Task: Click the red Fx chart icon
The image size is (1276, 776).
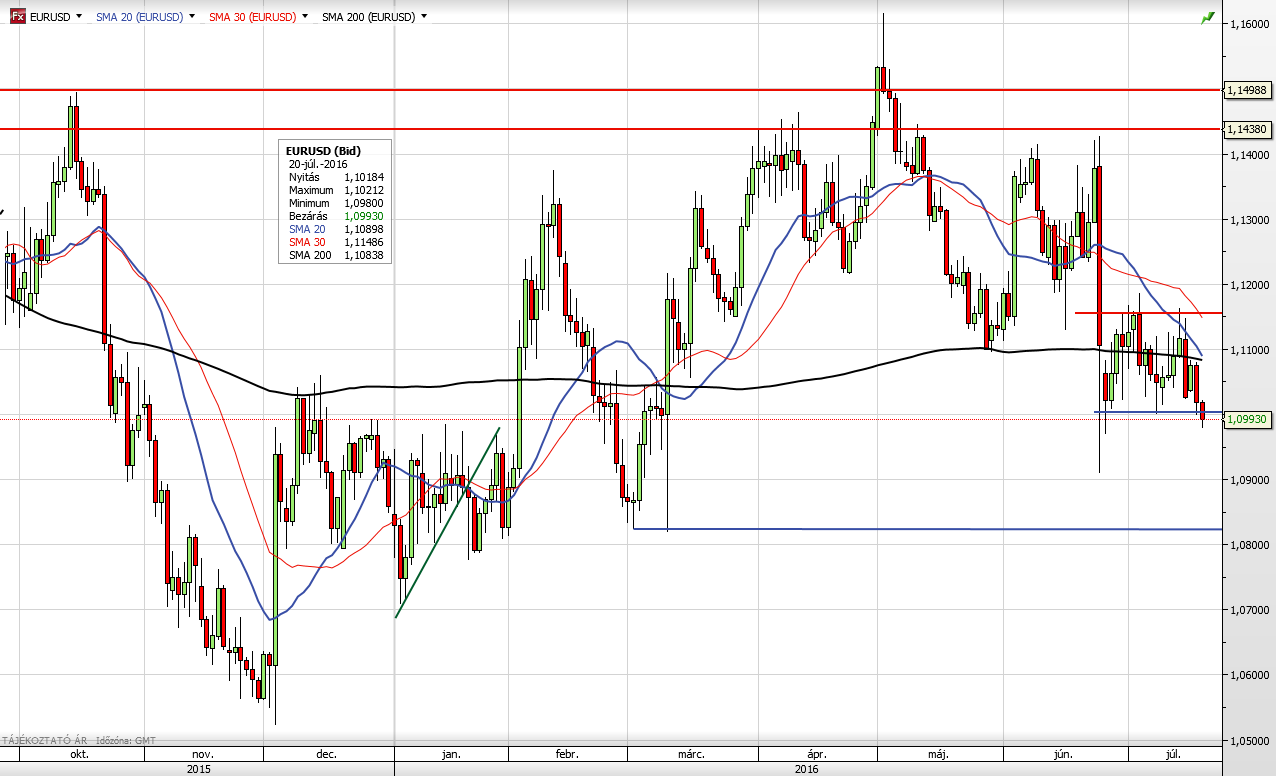Action: (17, 17)
